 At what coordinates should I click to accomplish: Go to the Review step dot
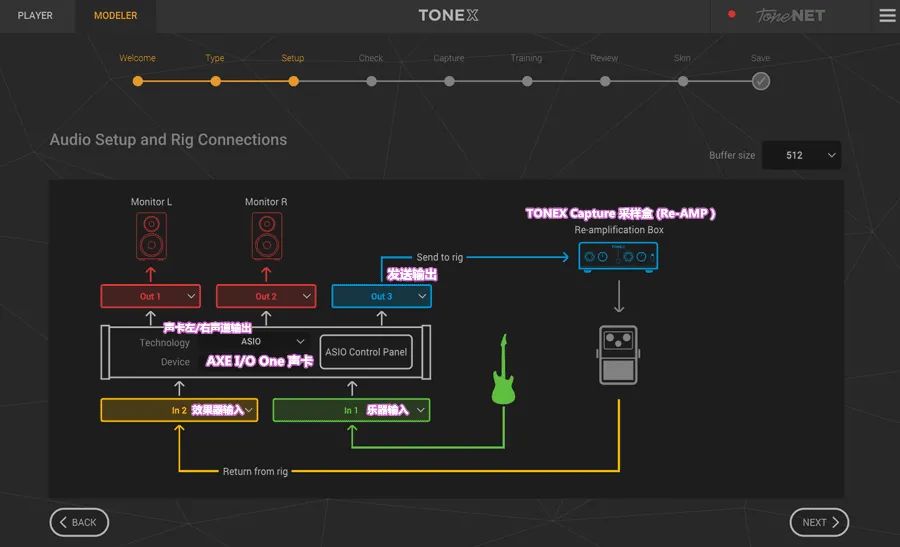pos(605,82)
